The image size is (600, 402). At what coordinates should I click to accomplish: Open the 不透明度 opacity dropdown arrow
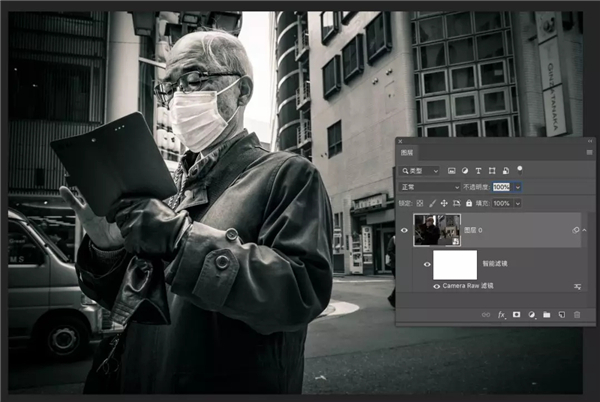517,187
